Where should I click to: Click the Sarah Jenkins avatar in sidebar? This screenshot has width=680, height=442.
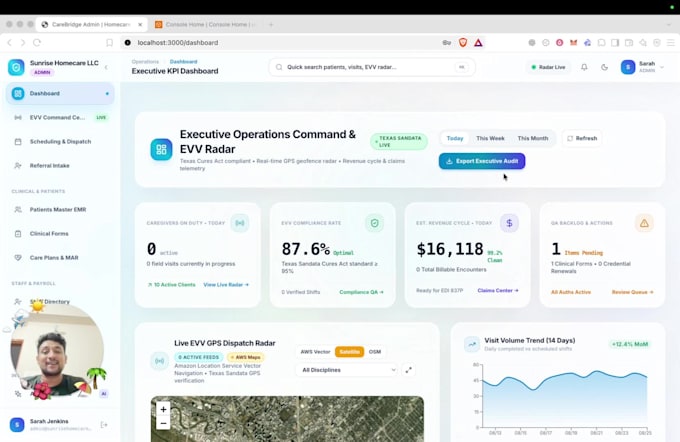click(x=17, y=425)
